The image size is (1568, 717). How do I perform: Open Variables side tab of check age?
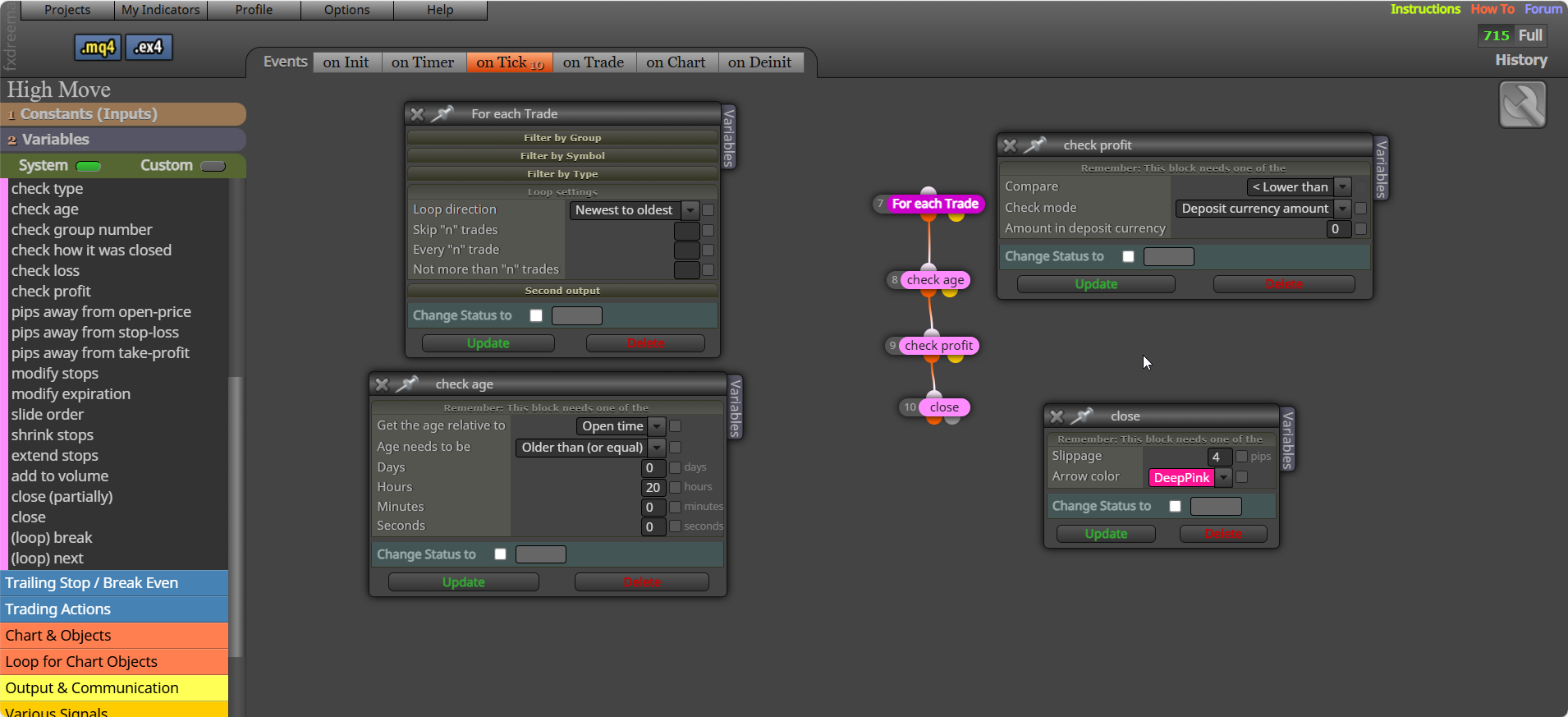pyautogui.click(x=735, y=407)
